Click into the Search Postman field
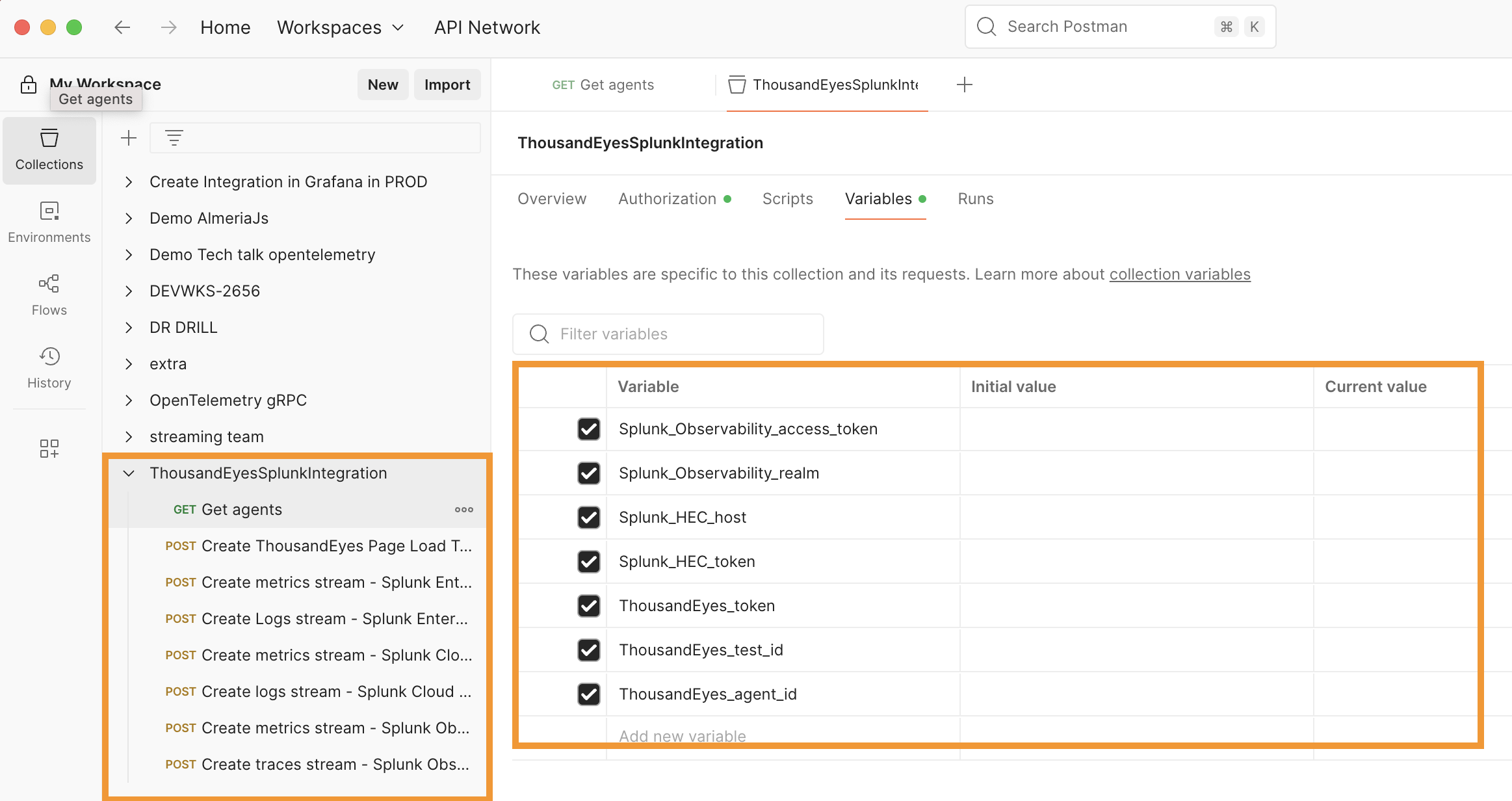The height and width of the screenshot is (801, 1512). [1121, 27]
